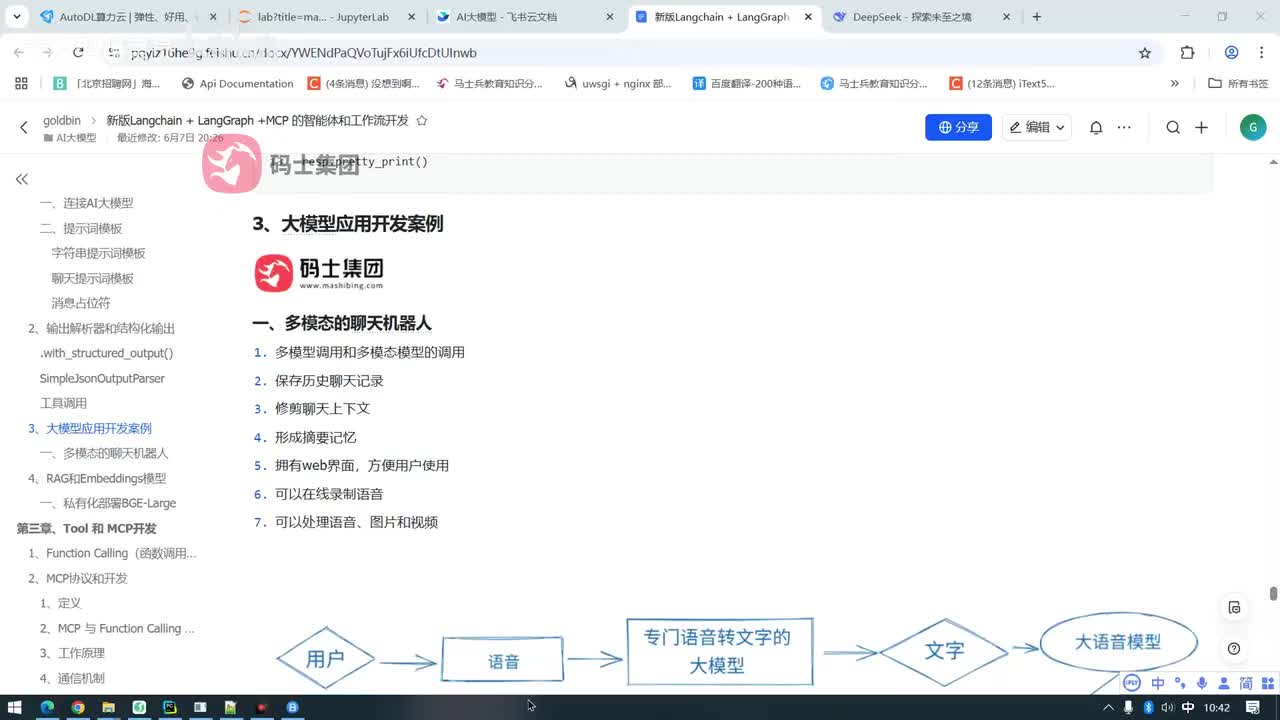1280x720 pixels.
Task: Jump to .with_structured_output() in outline
Action: point(106,353)
